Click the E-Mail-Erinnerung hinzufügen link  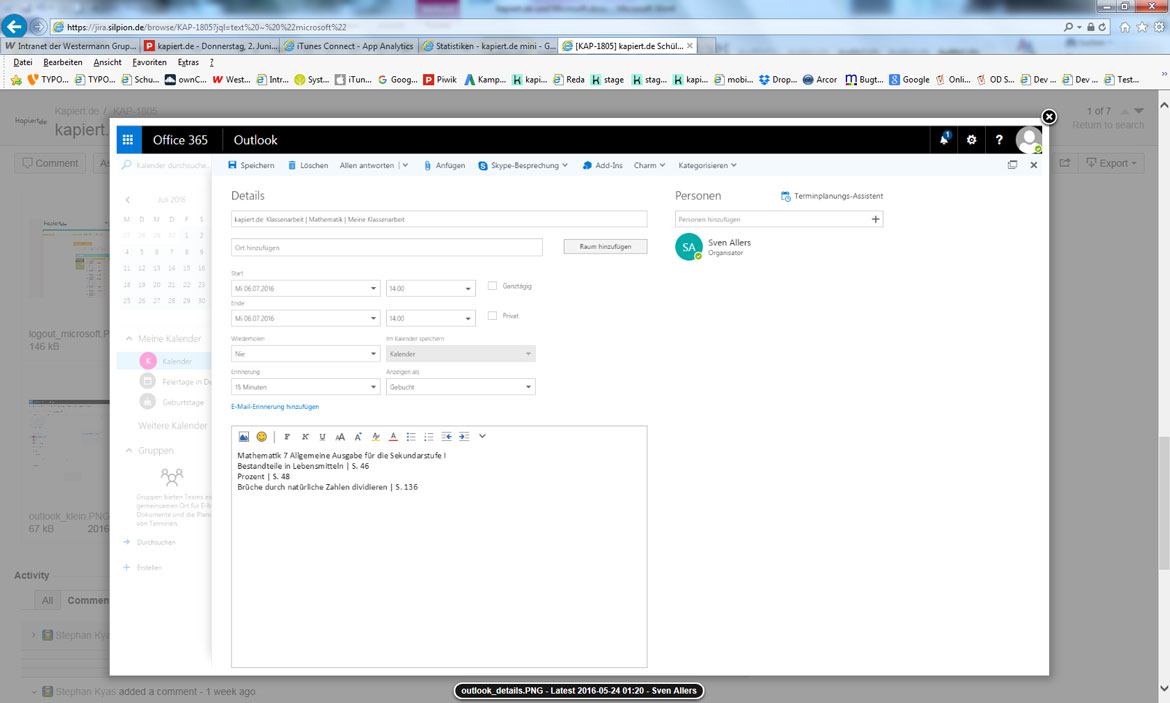pyautogui.click(x=275, y=407)
